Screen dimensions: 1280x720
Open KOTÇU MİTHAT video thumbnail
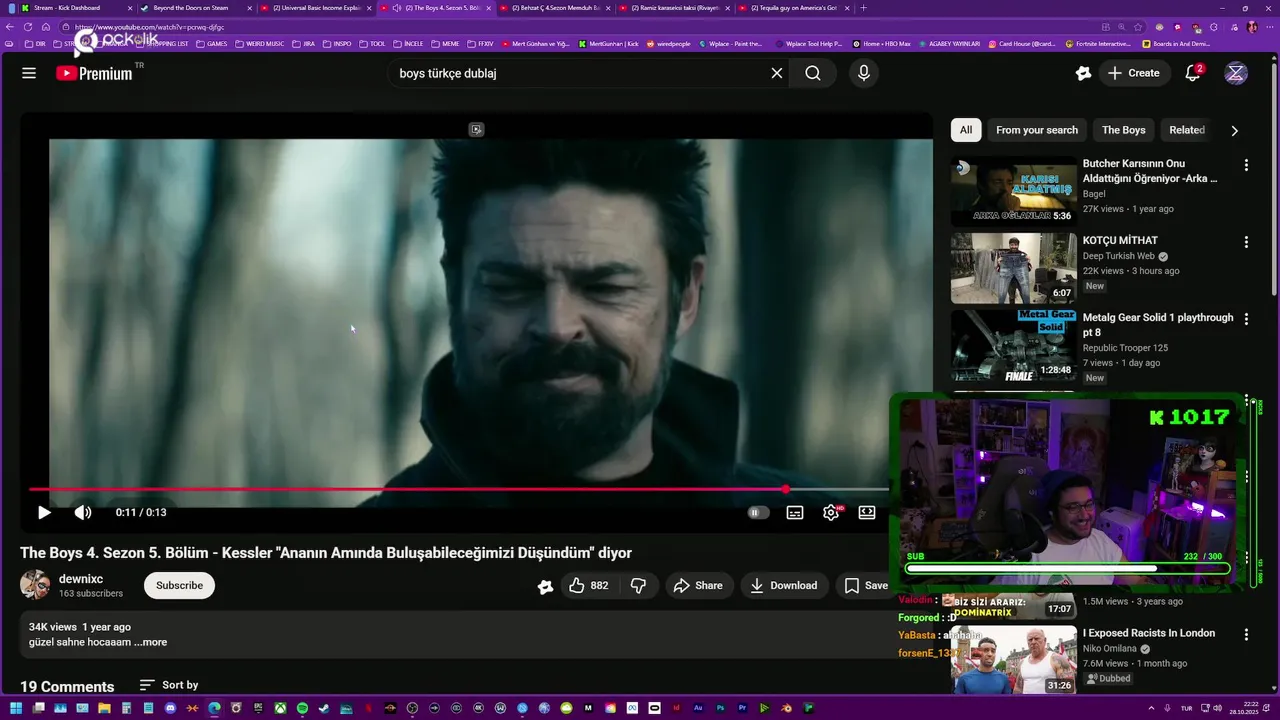tap(1014, 268)
